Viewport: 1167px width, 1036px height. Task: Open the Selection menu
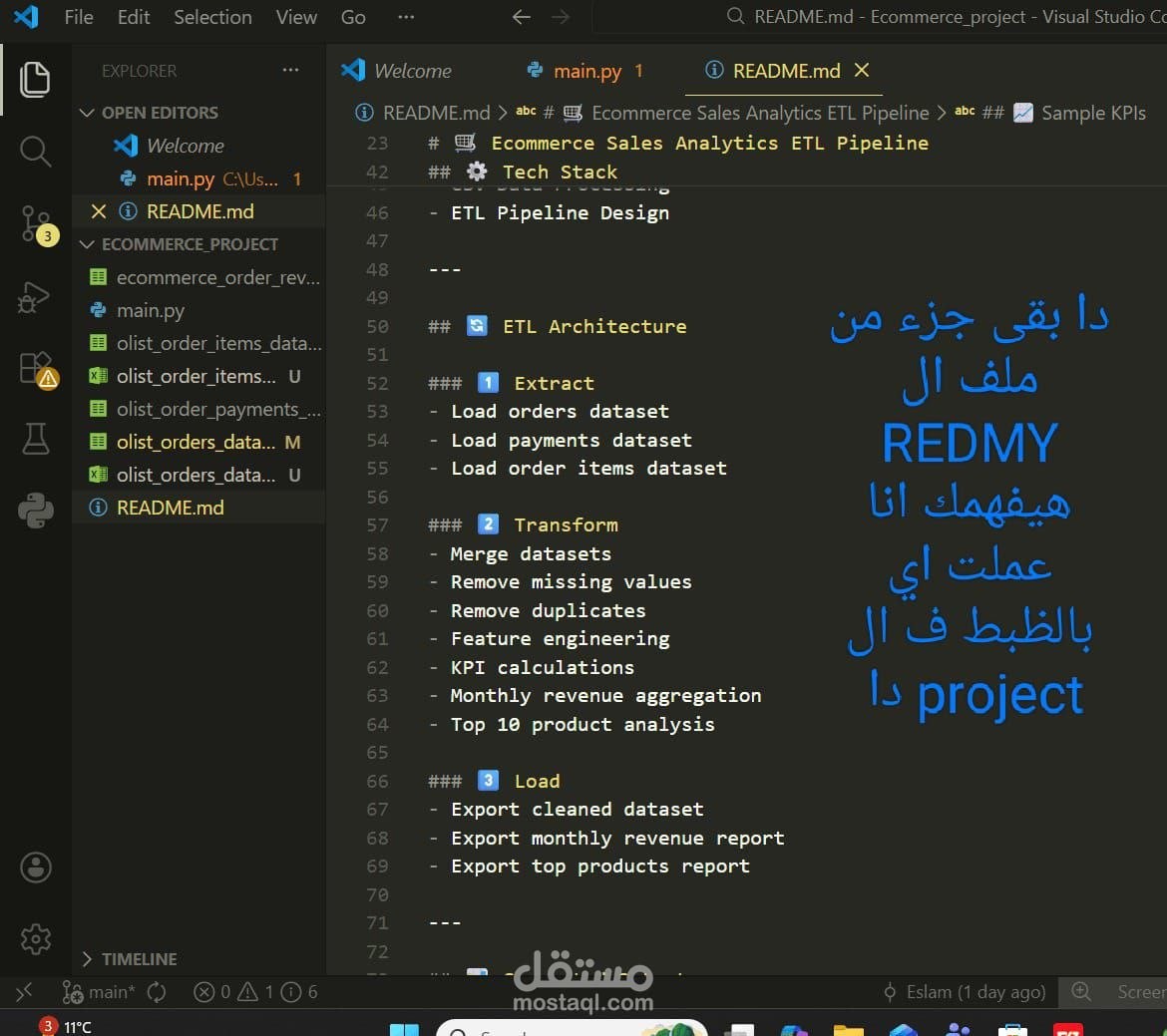pyautogui.click(x=212, y=16)
